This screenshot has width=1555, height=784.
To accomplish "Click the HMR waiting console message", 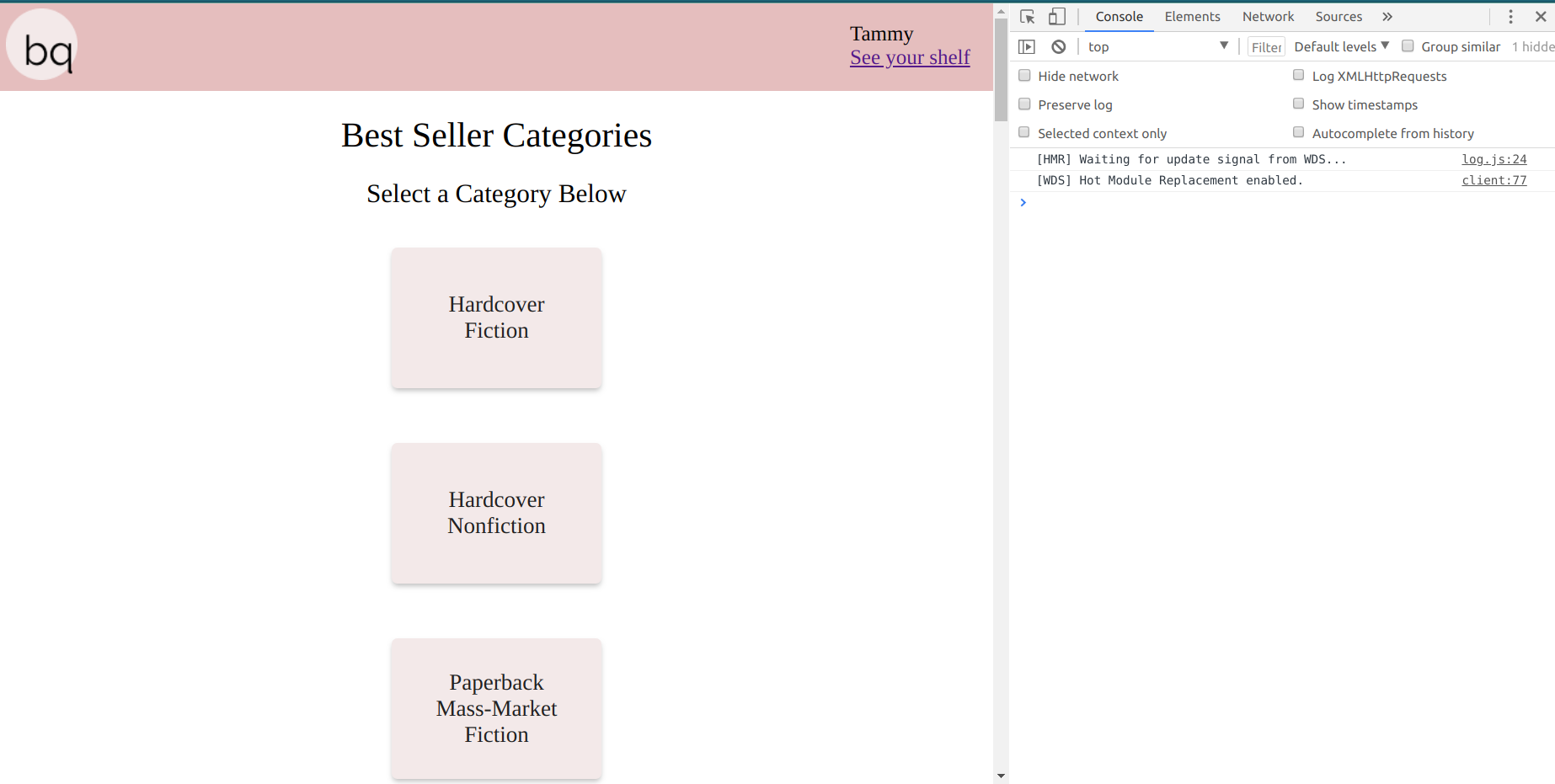I will tap(1191, 159).
